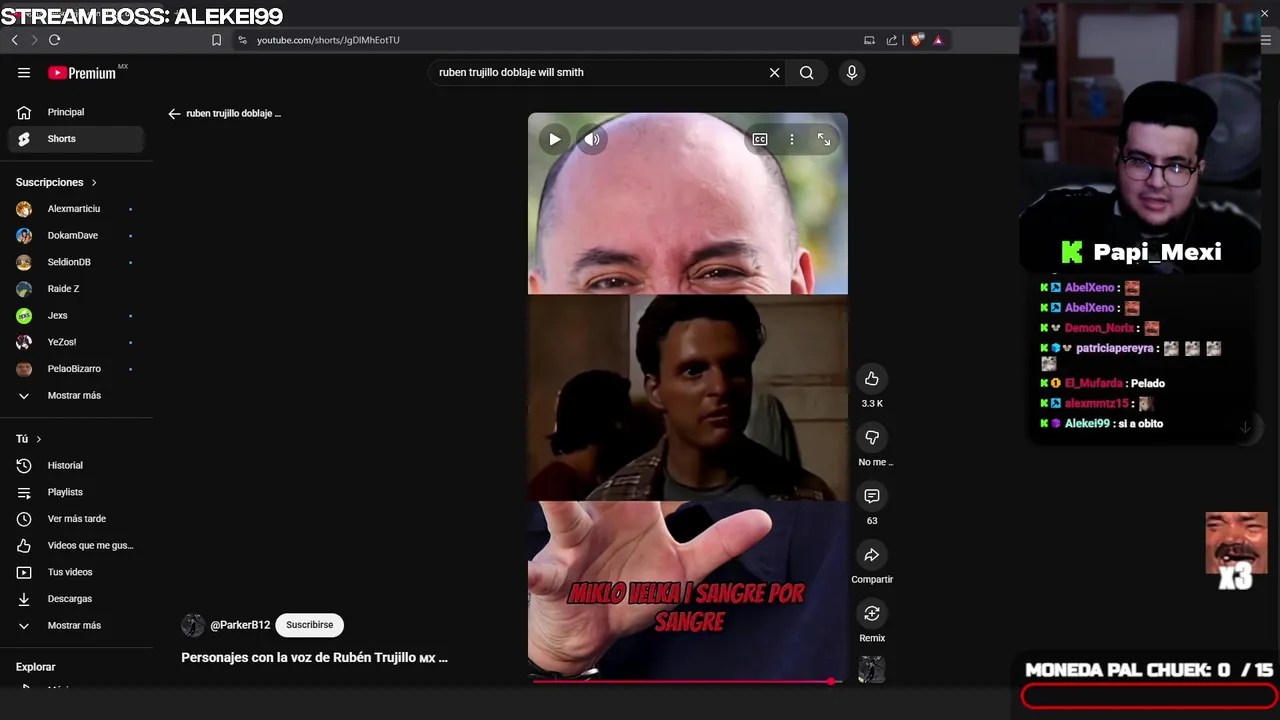Click El_Mufarda's chat message Pelado
The image size is (1280, 720).
tap(1148, 383)
